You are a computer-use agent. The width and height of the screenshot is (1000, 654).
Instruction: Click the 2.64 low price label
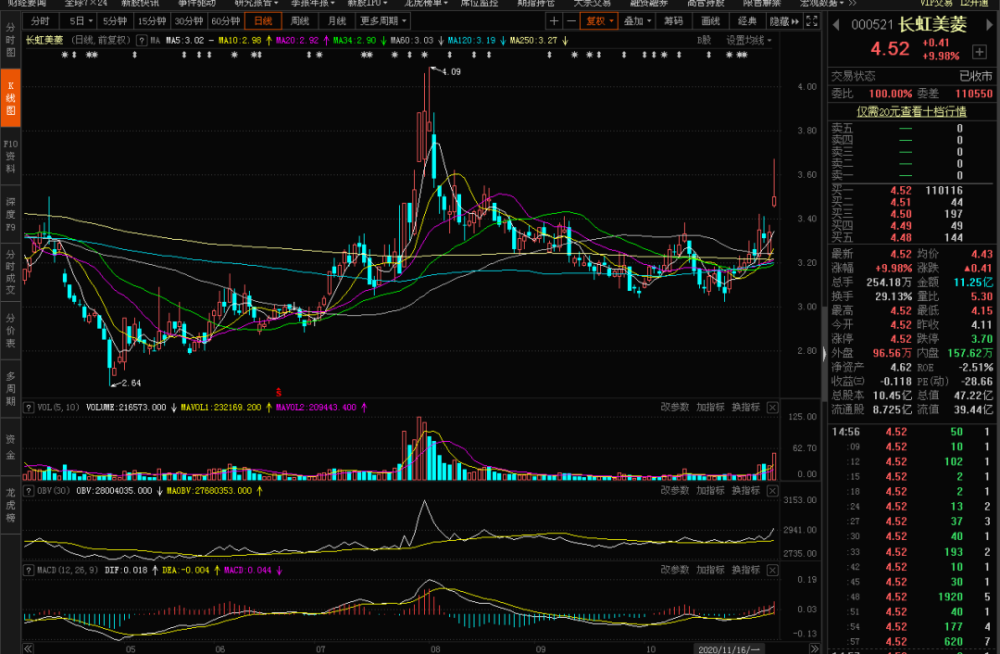click(131, 383)
